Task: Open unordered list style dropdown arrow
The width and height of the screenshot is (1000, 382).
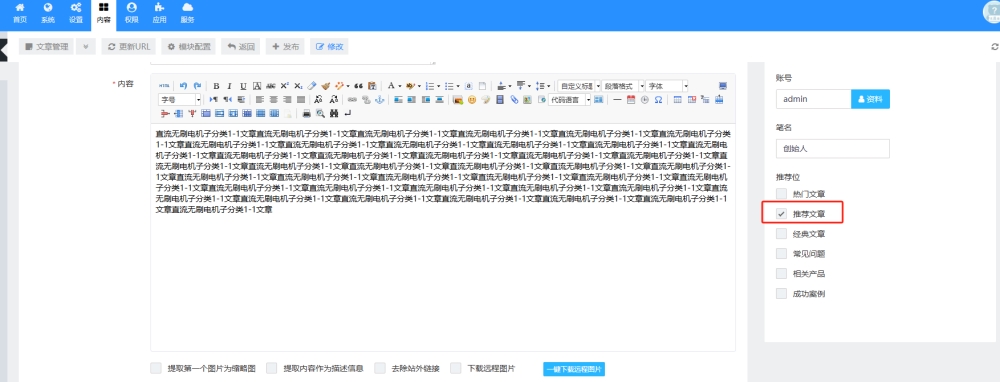Action: point(458,86)
